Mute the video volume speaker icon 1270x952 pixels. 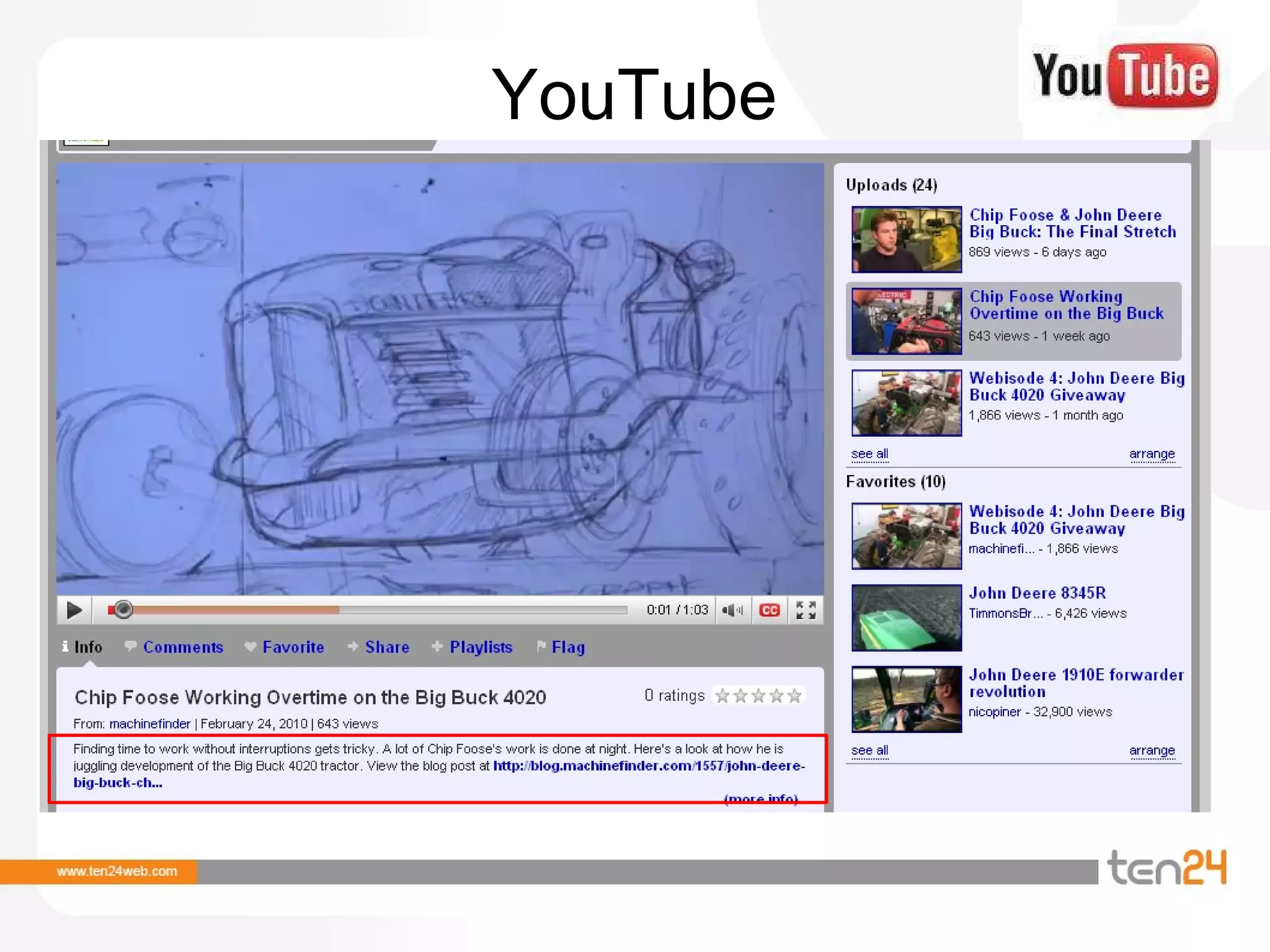click(732, 610)
